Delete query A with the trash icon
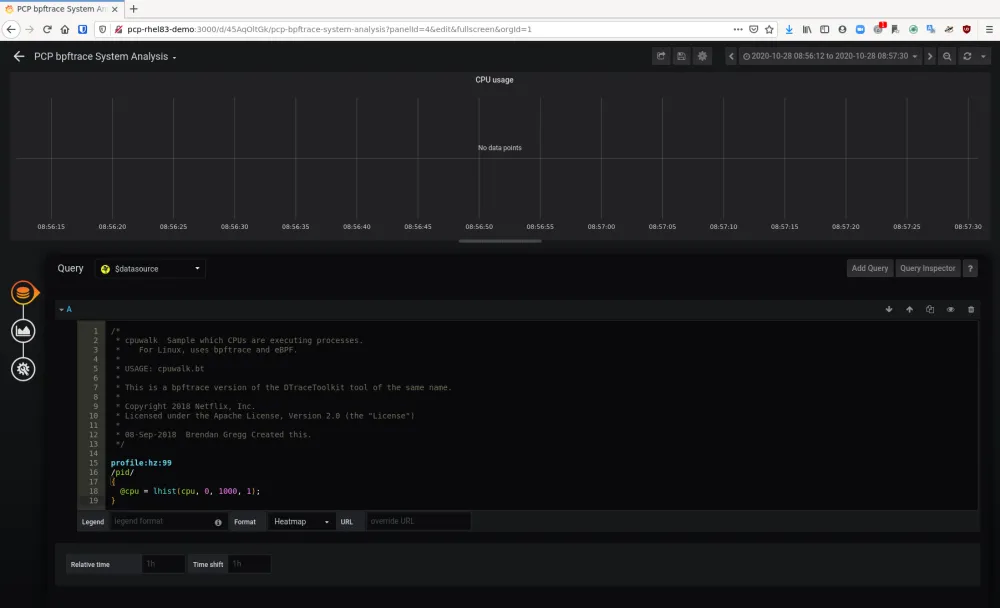The image size is (1000, 608). [970, 310]
